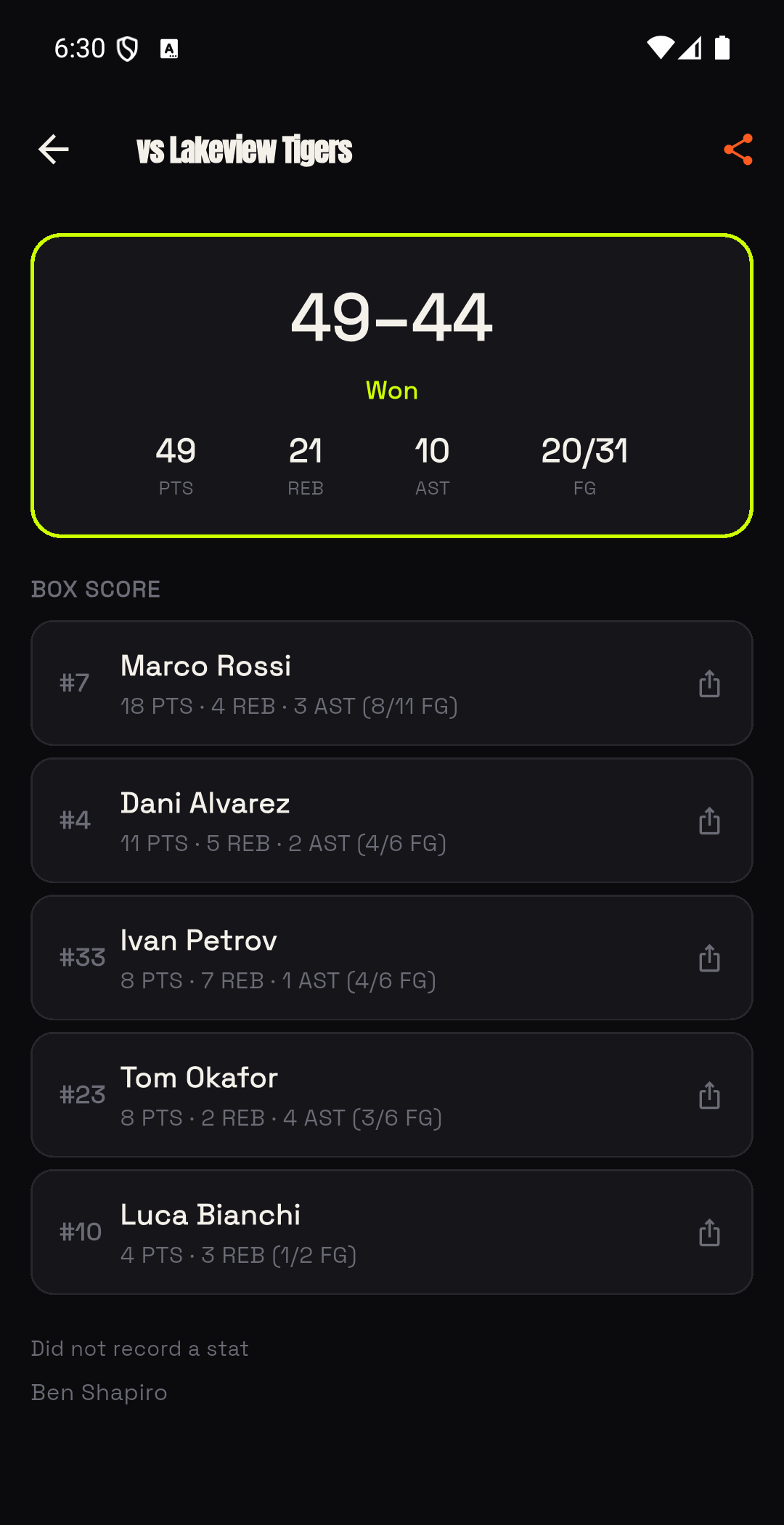784x1525 pixels.
Task: Go back using the arrow icon
Action: click(x=54, y=150)
